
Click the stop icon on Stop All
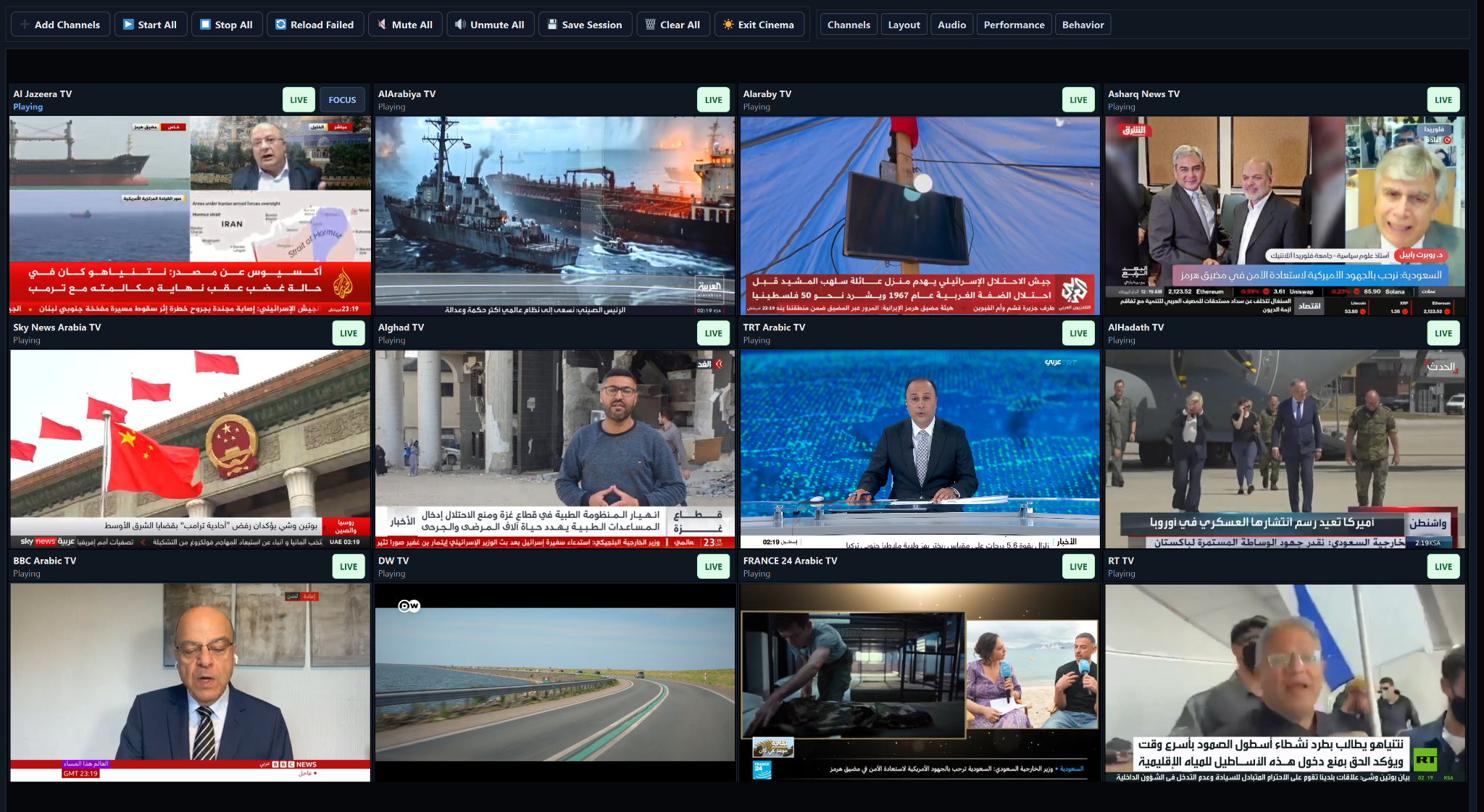click(x=205, y=25)
